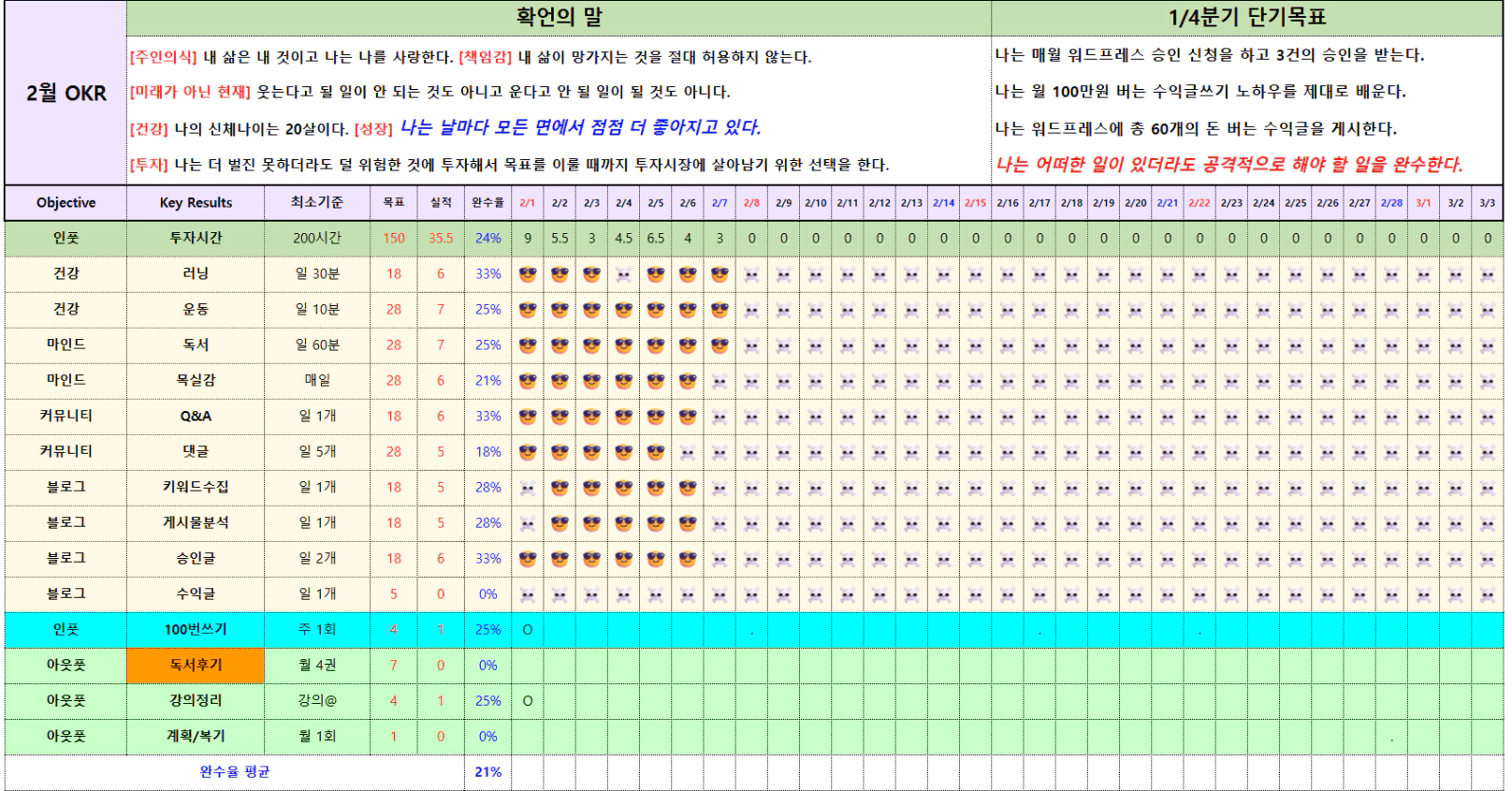
Task: Select the 24% completion rate cell
Action: tap(488, 238)
